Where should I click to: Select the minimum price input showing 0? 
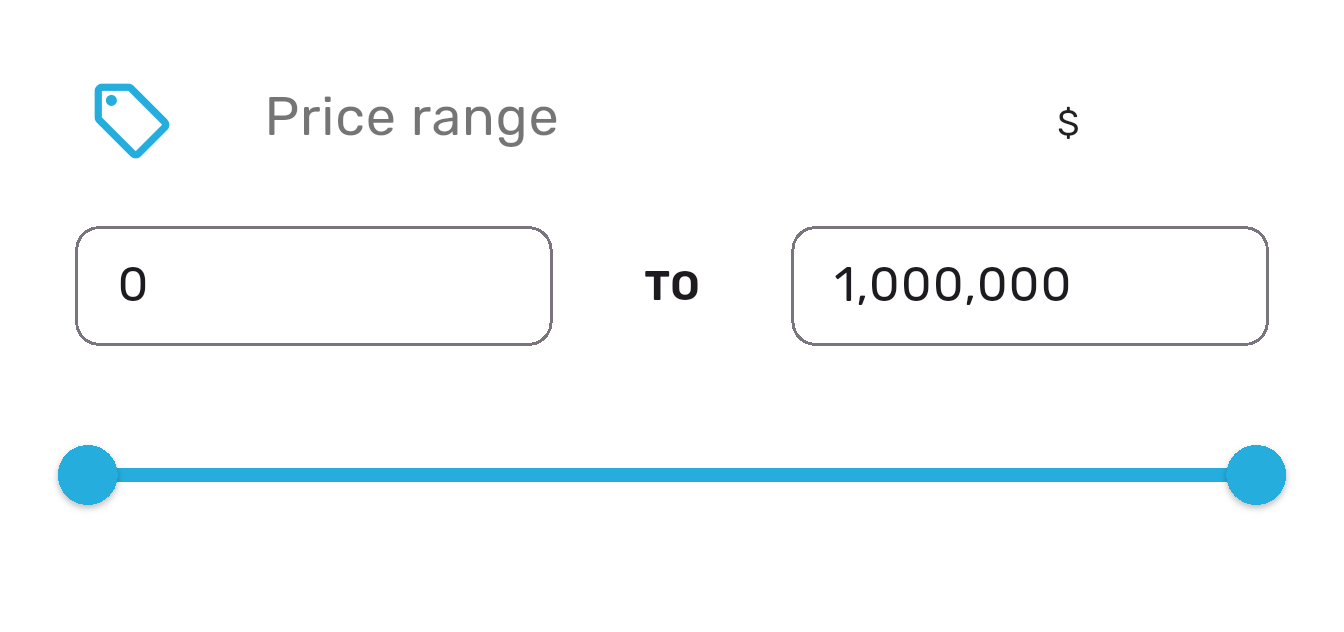point(313,285)
